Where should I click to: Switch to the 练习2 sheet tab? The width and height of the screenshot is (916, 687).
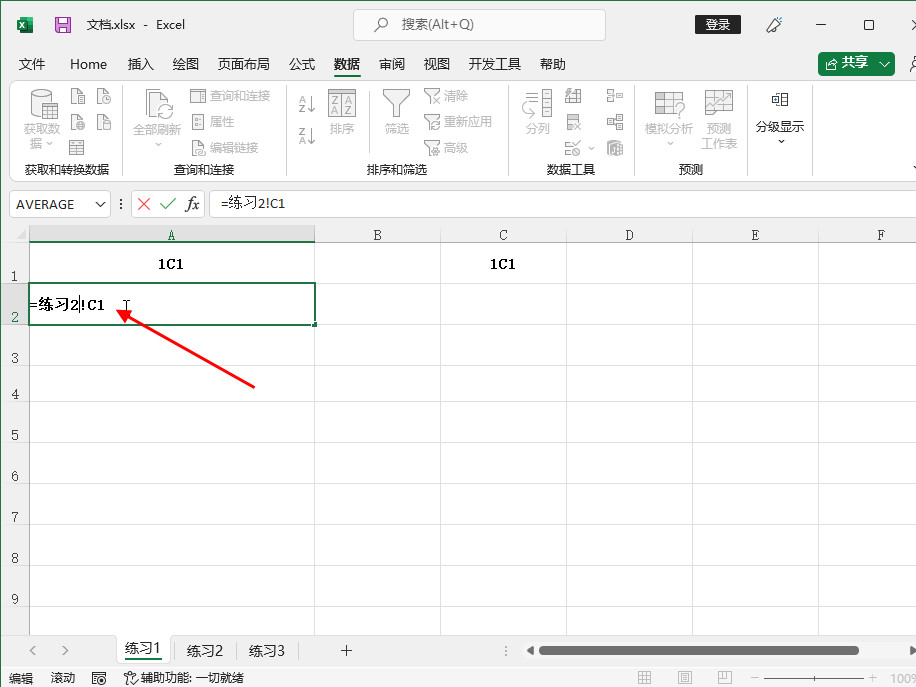tap(205, 650)
